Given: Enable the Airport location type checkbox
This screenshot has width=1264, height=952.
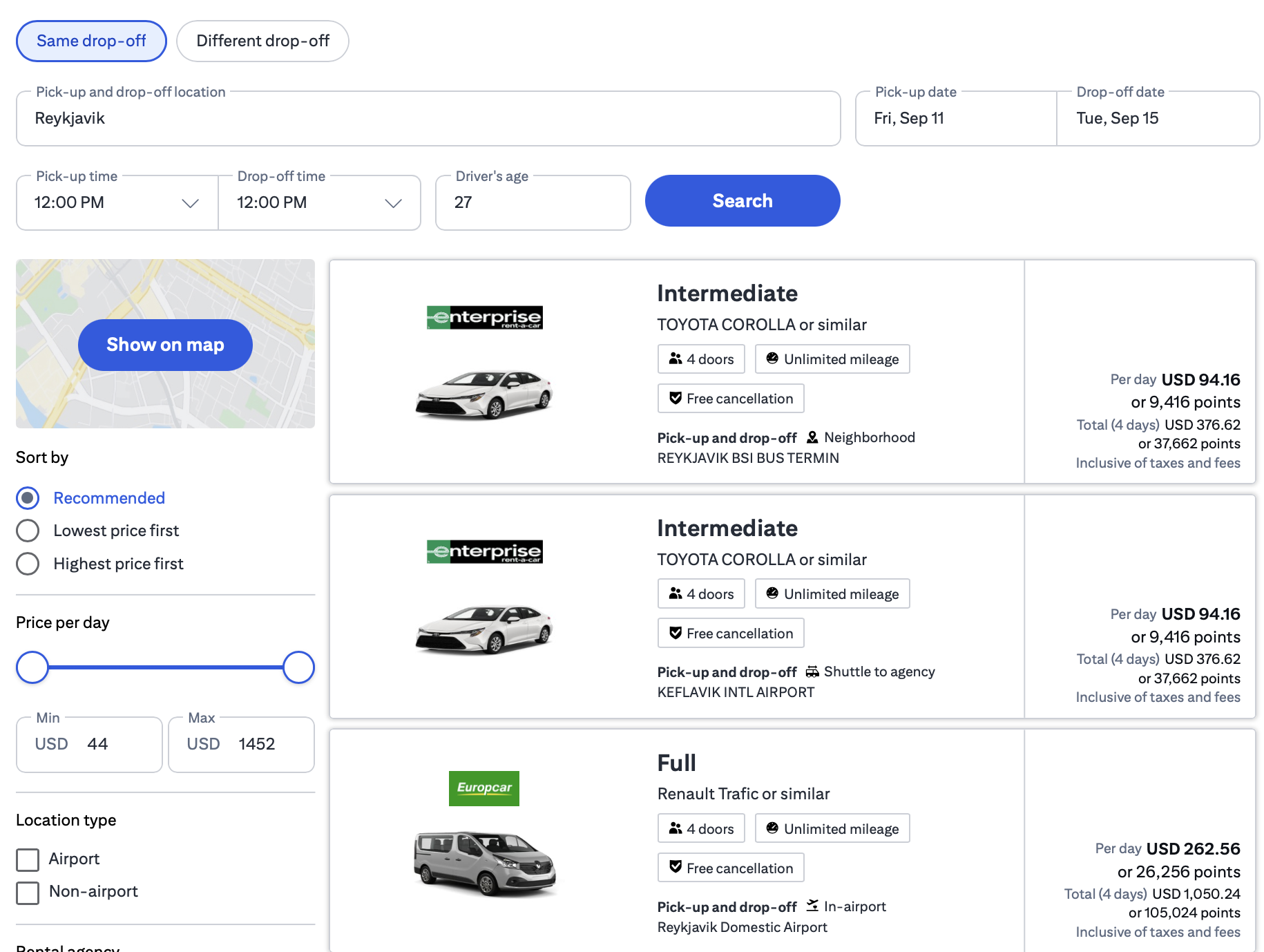Looking at the screenshot, I should point(28,859).
